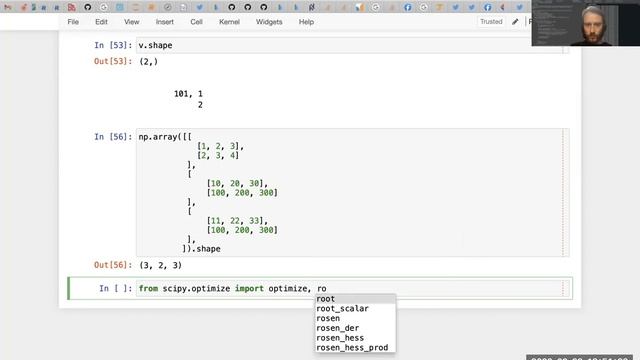Open the Cell menu
The height and width of the screenshot is (360, 640).
(196, 22)
